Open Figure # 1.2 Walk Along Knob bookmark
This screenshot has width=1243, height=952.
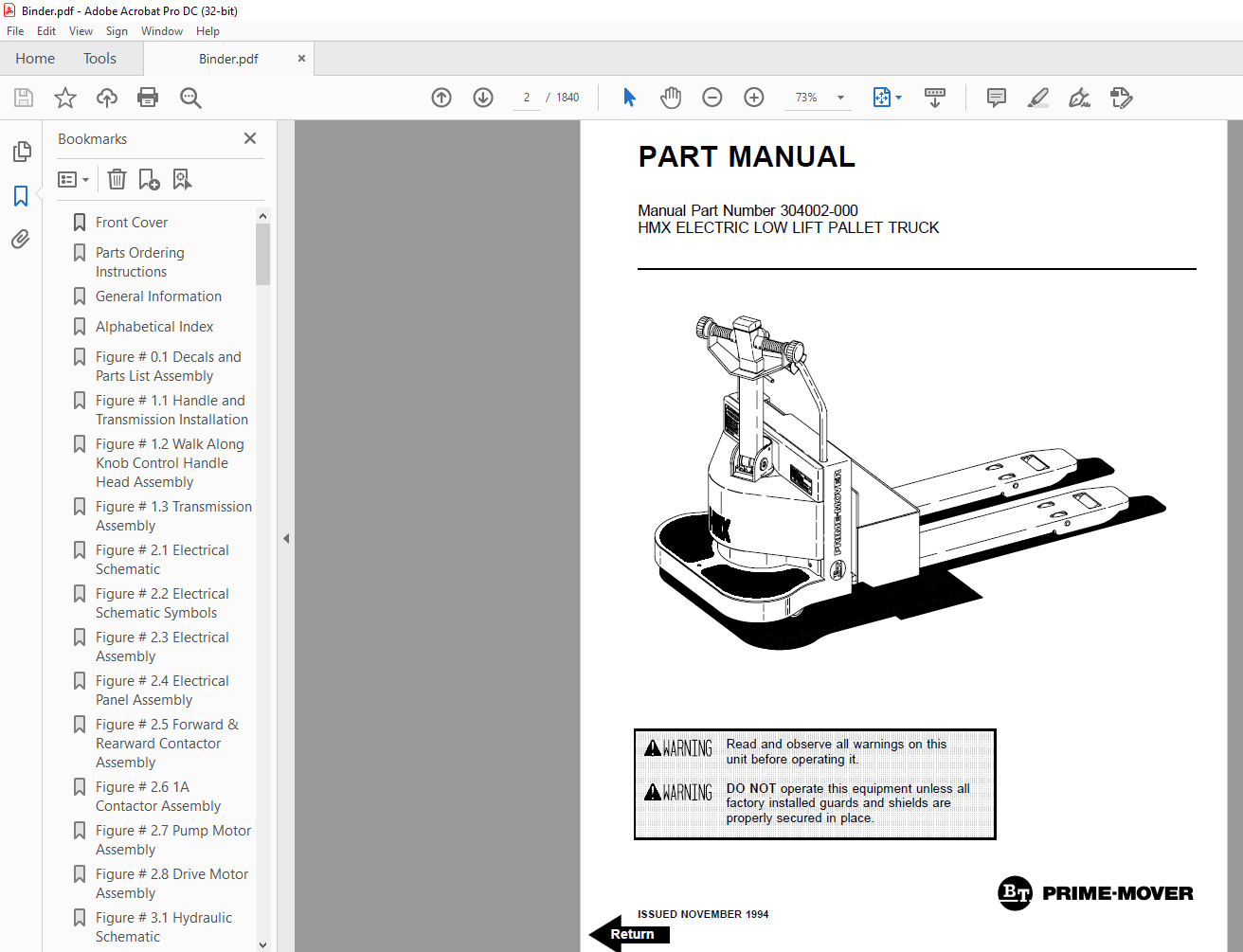click(x=170, y=463)
